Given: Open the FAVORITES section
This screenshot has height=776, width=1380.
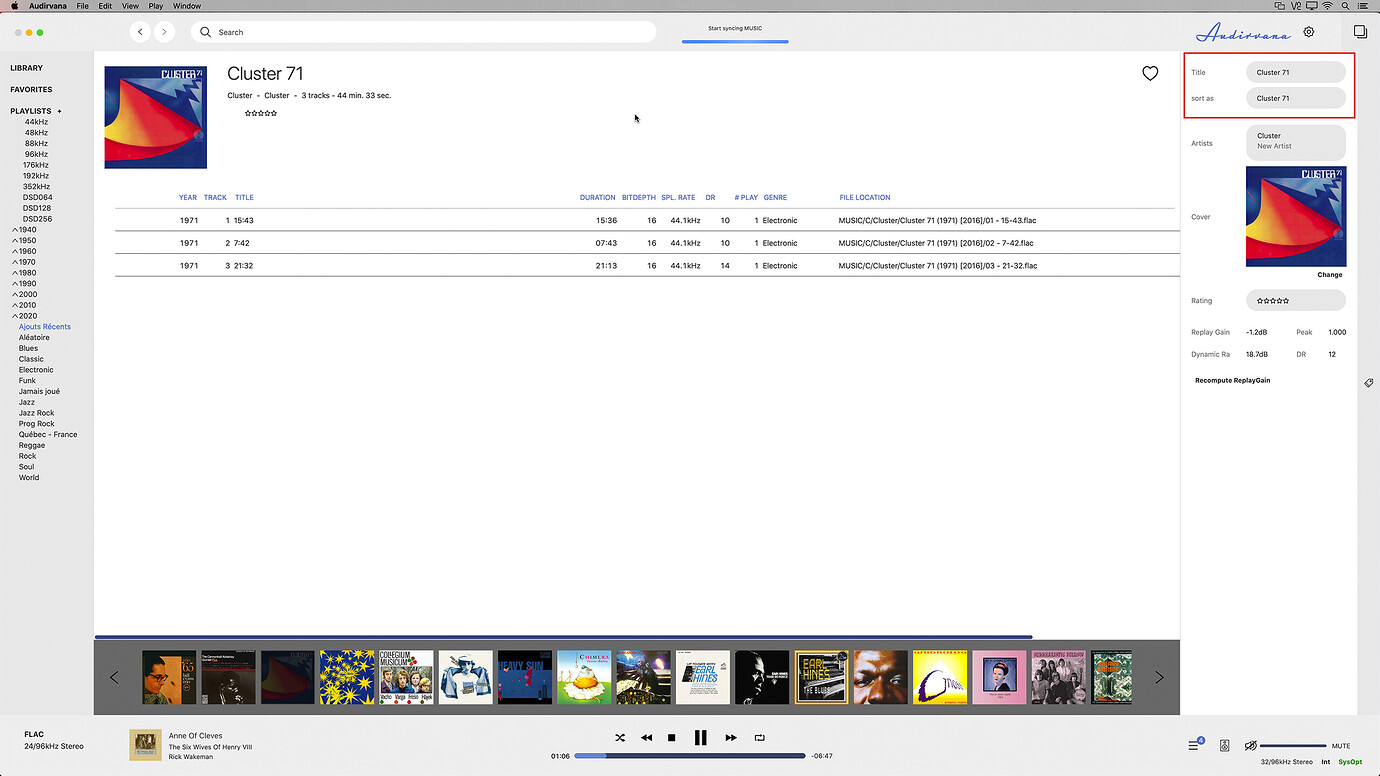Looking at the screenshot, I should 31,90.
